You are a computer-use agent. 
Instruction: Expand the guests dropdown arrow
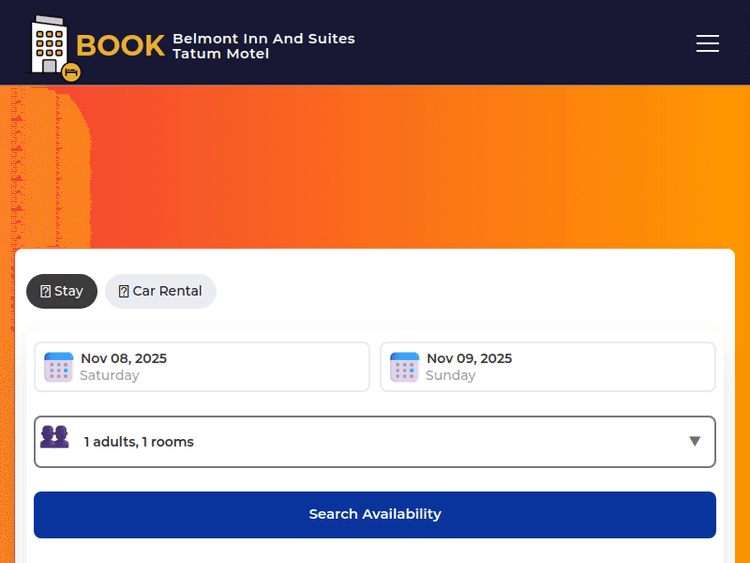click(x=694, y=441)
